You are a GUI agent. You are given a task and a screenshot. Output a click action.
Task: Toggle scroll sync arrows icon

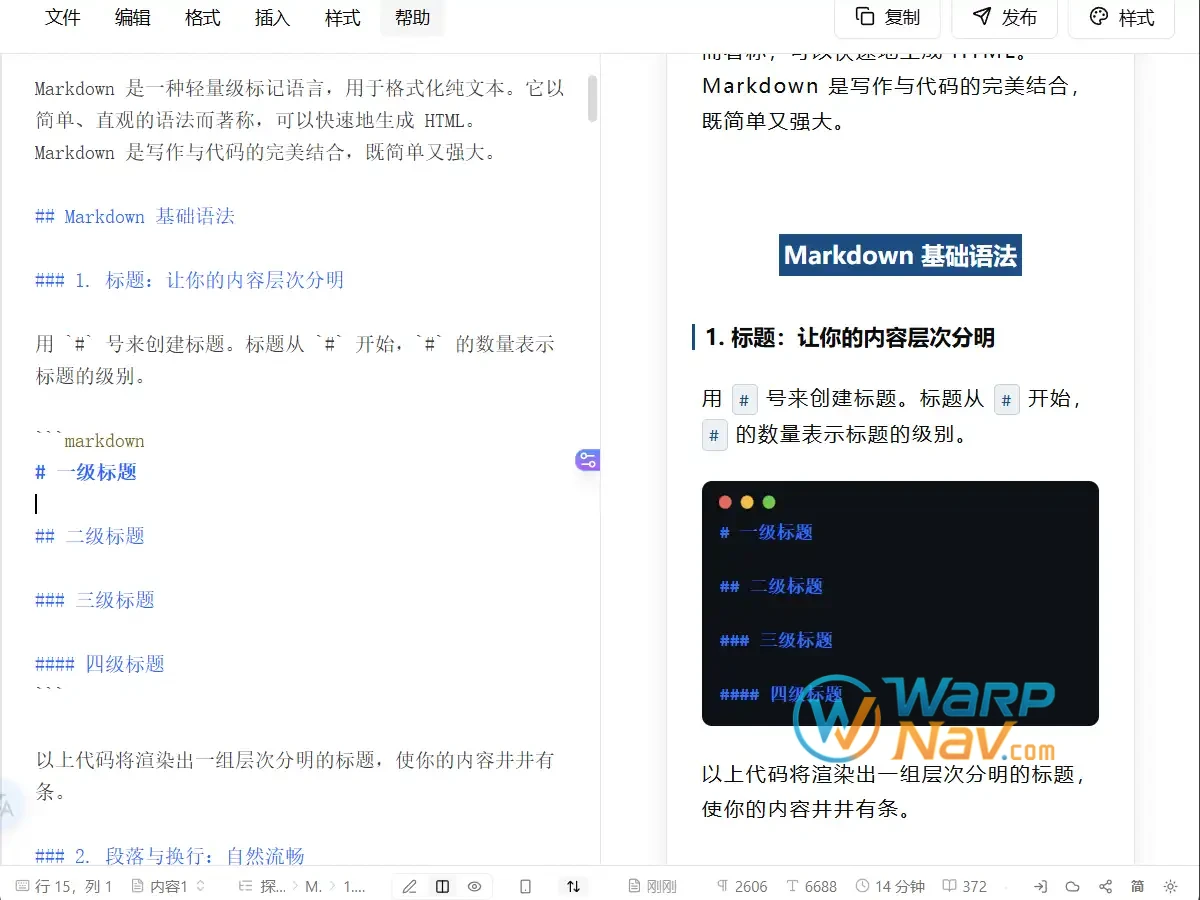[573, 886]
